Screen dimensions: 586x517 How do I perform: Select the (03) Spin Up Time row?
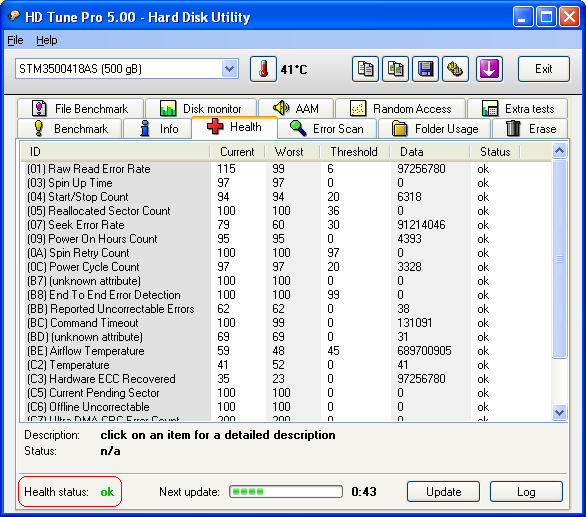pyautogui.click(x=286, y=183)
